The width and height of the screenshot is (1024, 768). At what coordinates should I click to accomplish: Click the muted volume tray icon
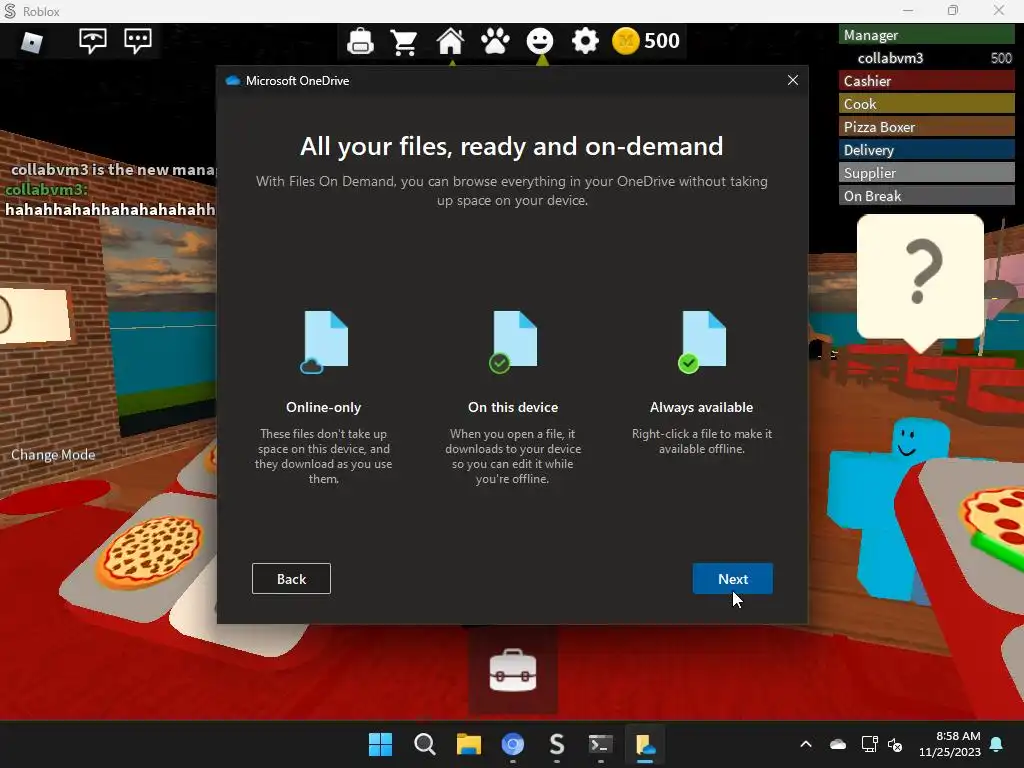pyautogui.click(x=895, y=744)
